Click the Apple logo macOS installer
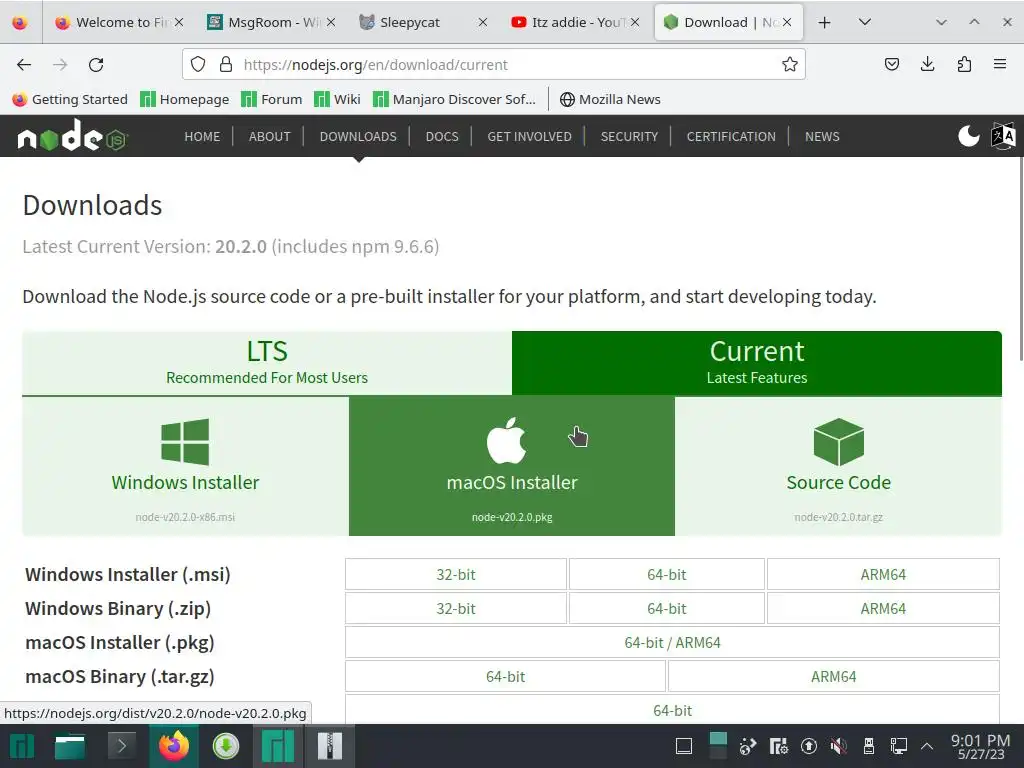 (506, 440)
